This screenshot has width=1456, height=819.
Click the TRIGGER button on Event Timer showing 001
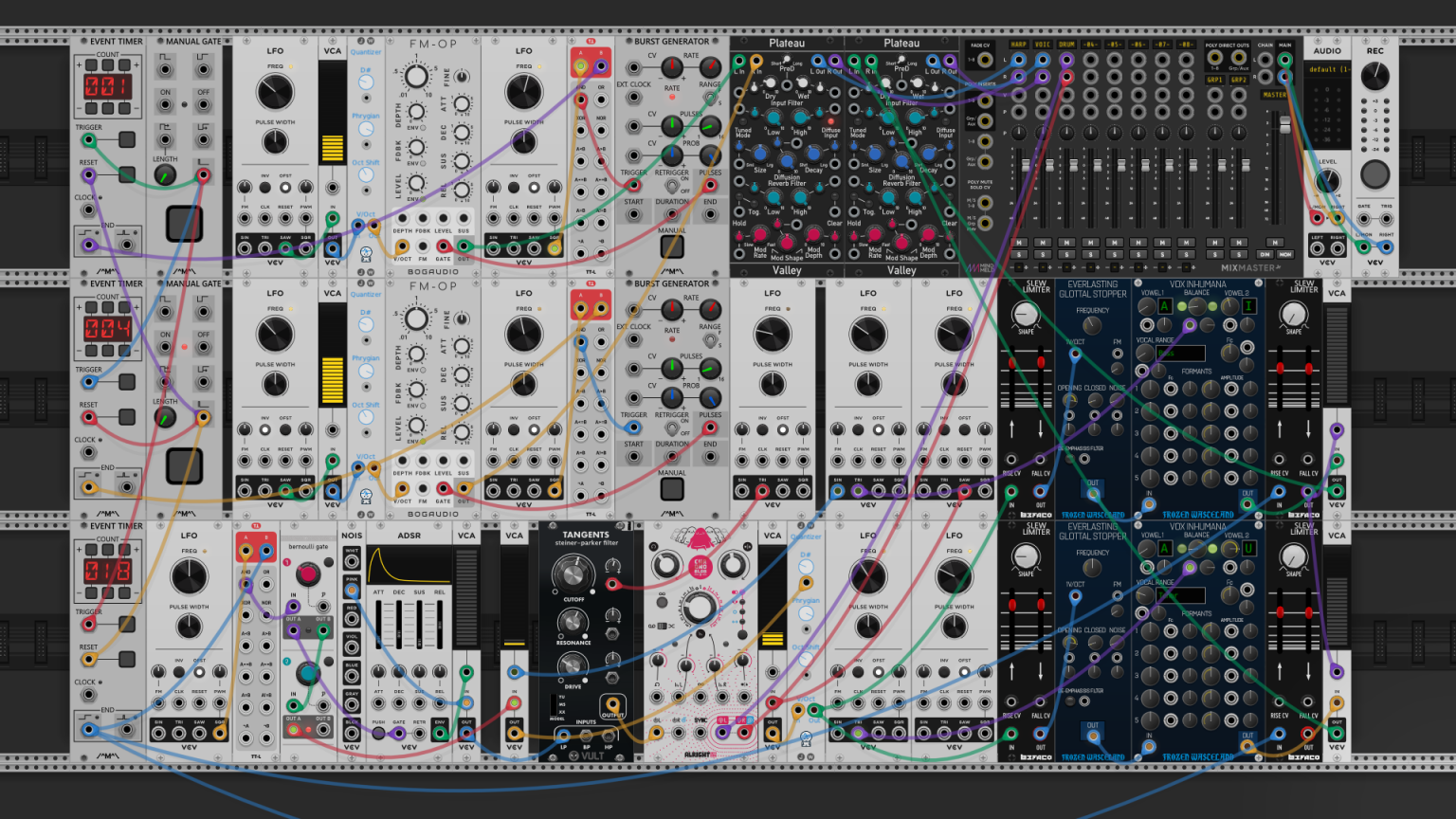[127, 139]
